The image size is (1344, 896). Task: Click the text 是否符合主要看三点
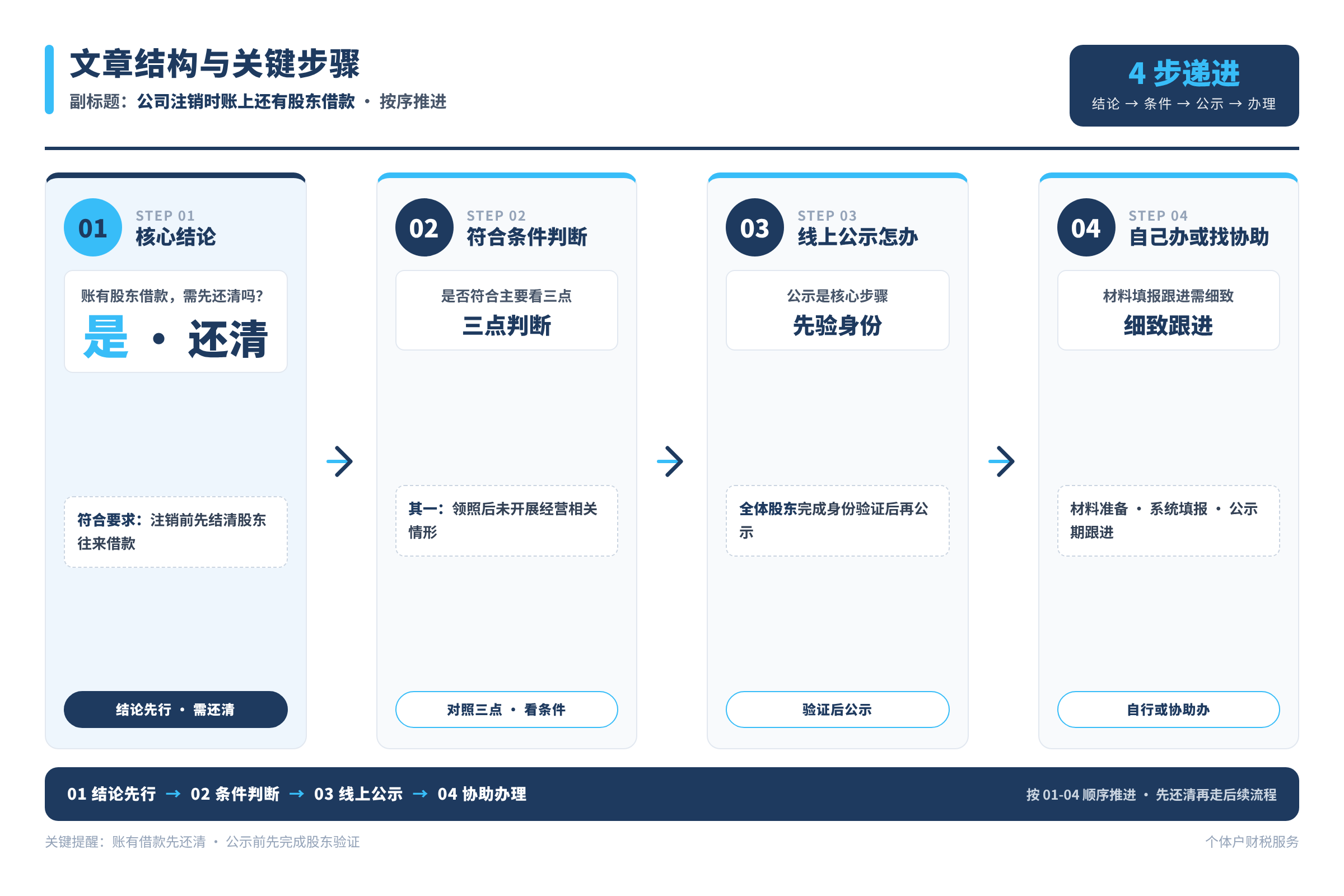pyautogui.click(x=506, y=296)
